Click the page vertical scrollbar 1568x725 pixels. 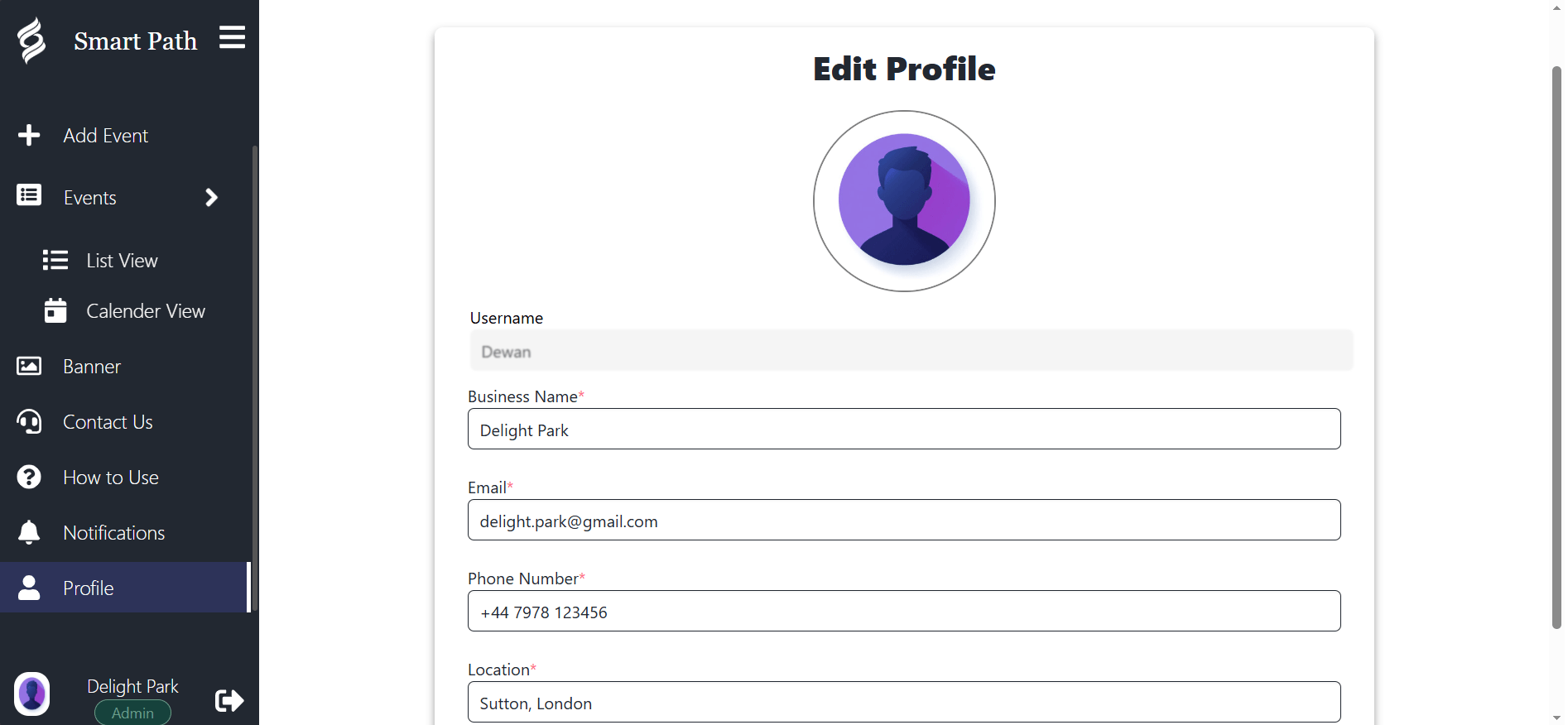pos(1556,348)
